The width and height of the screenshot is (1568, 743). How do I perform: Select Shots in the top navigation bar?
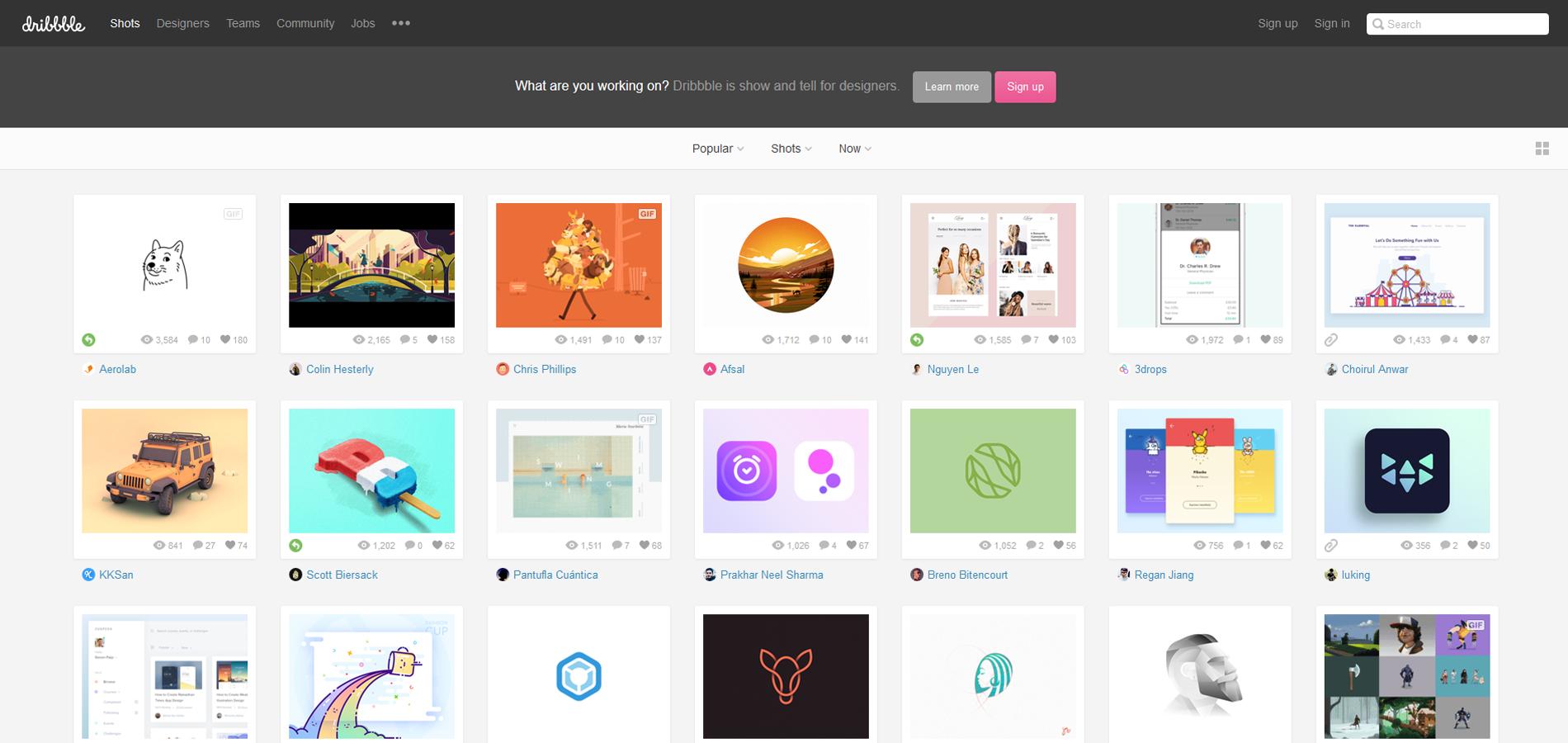coord(125,23)
